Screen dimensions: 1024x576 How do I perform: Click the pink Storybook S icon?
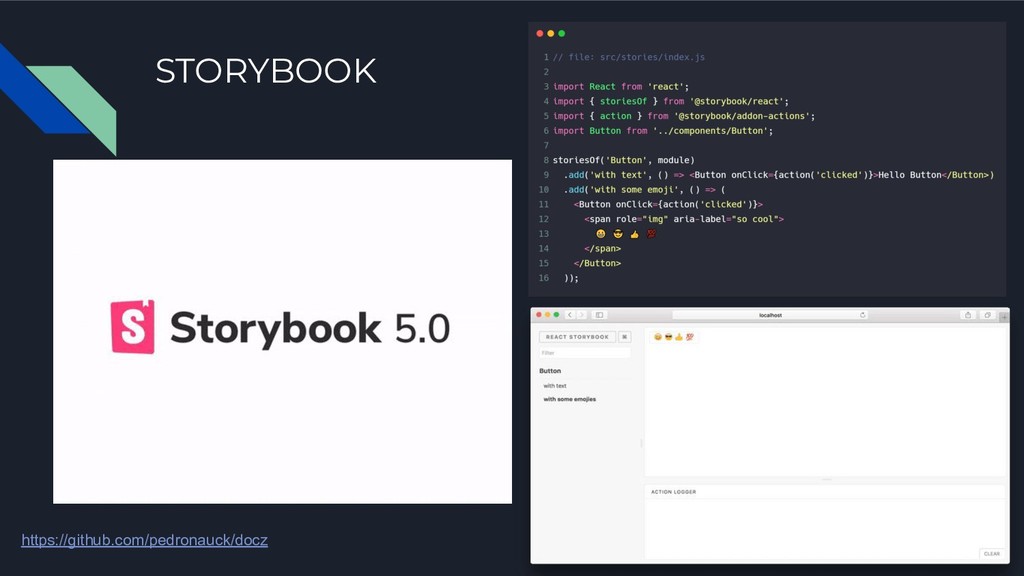(133, 327)
